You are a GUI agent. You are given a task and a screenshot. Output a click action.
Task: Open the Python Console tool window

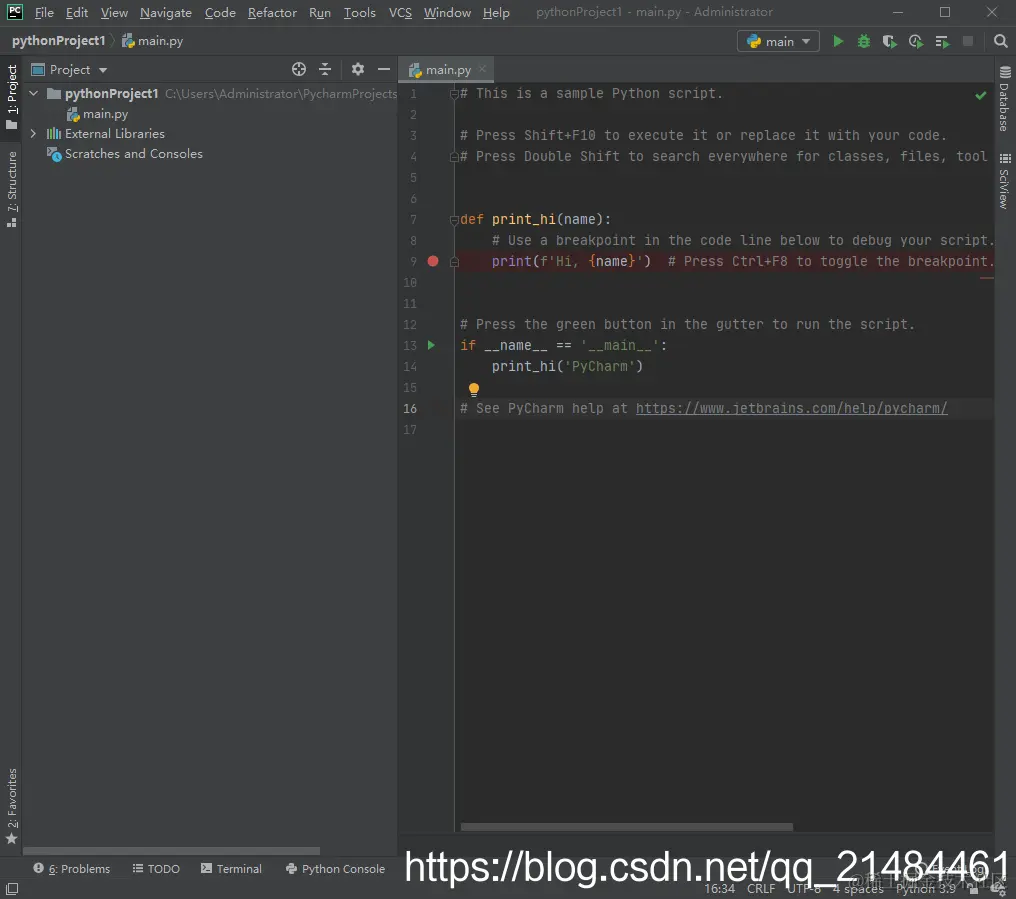336,869
